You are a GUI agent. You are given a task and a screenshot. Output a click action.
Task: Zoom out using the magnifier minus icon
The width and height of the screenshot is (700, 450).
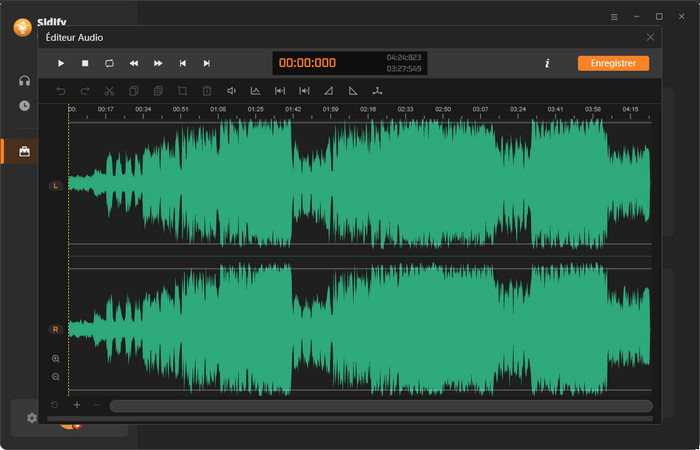(x=55, y=377)
